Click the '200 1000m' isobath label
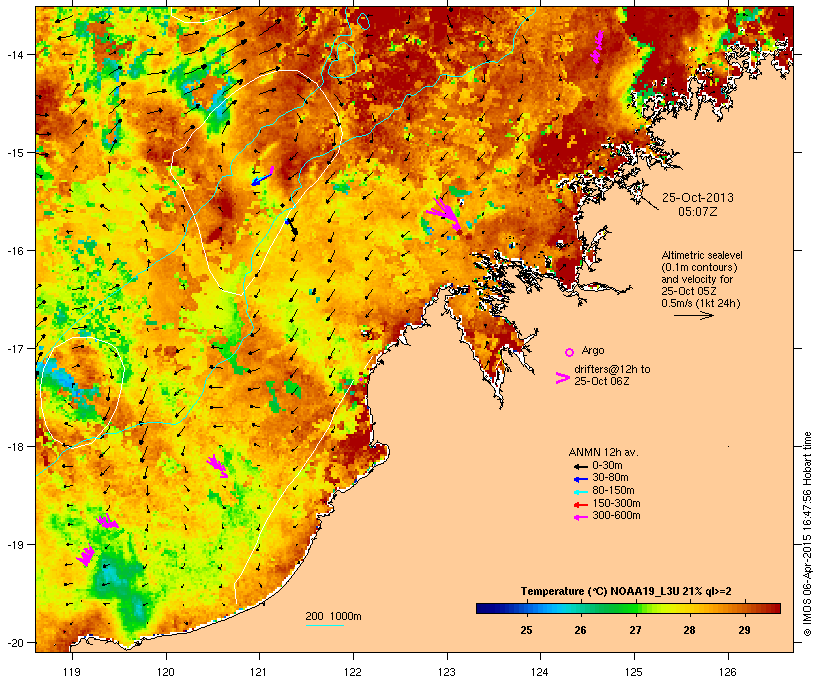The width and height of the screenshot is (820, 680). point(333,616)
